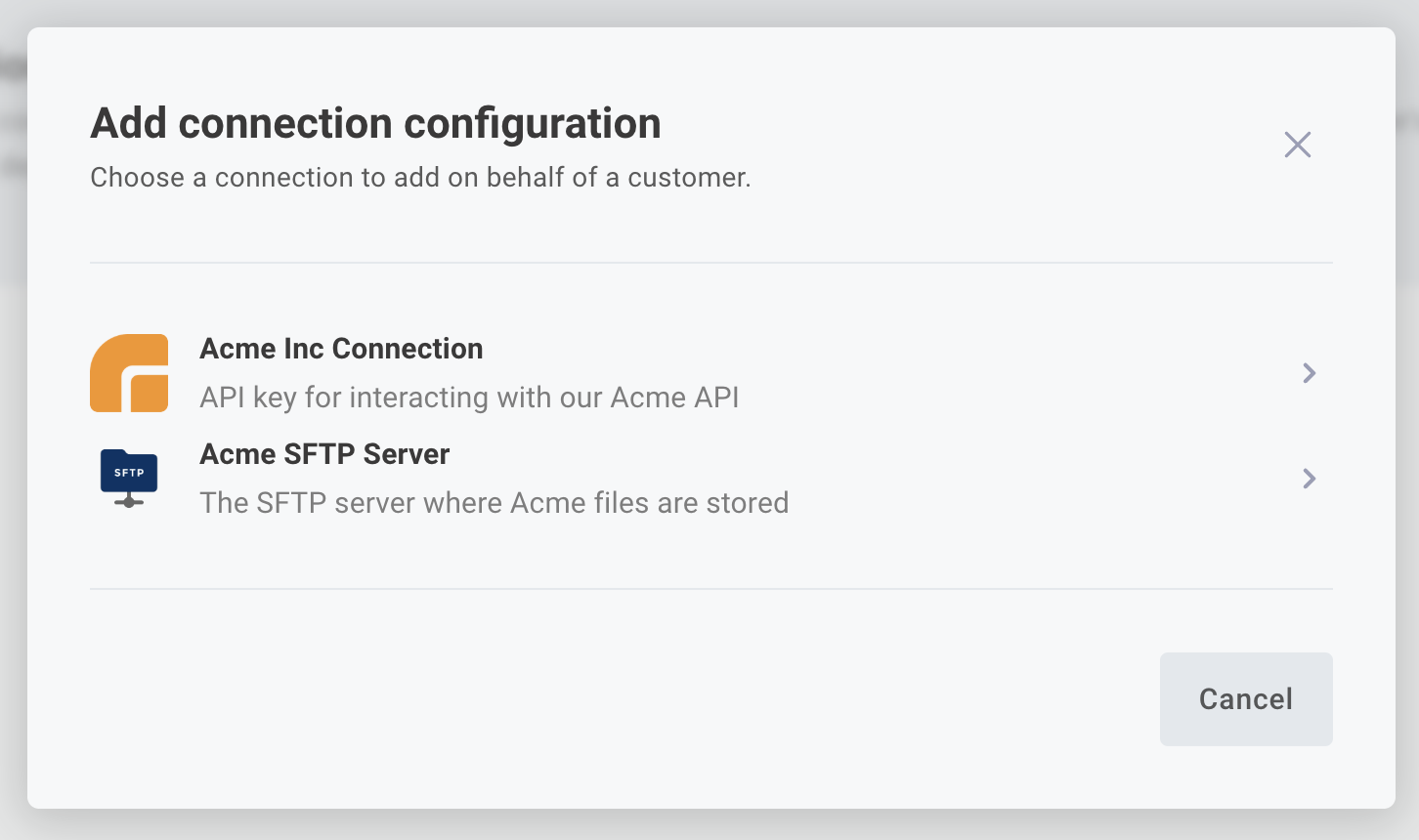Click the white SFTP label on the folder icon

click(129, 473)
